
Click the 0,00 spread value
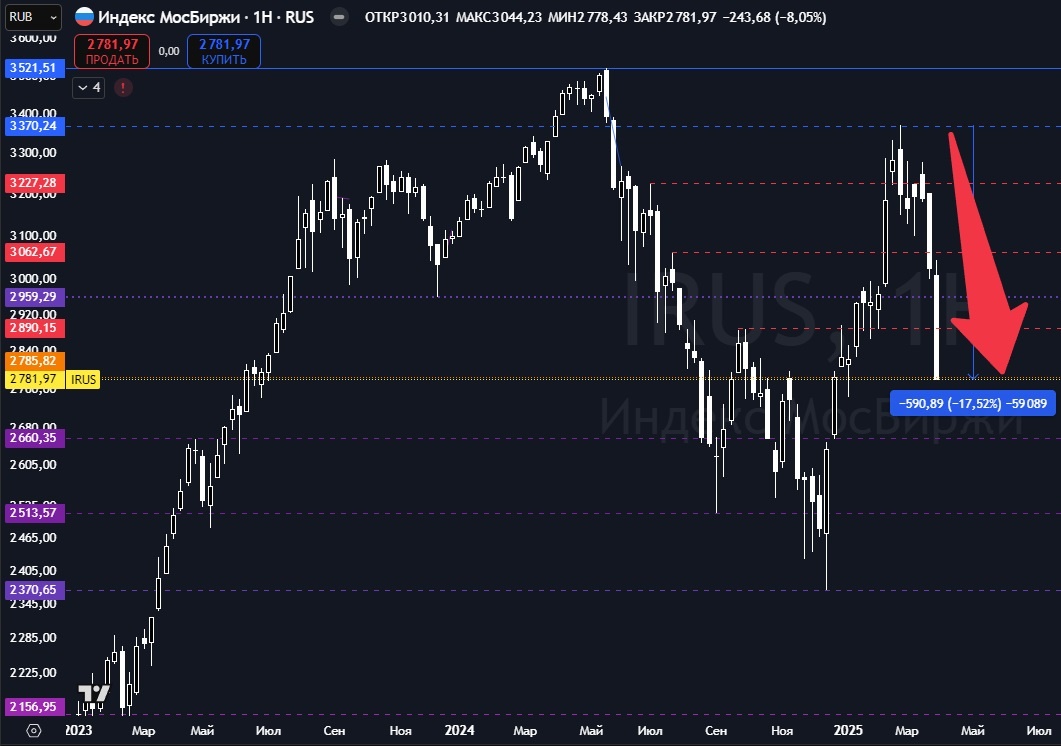pos(168,51)
